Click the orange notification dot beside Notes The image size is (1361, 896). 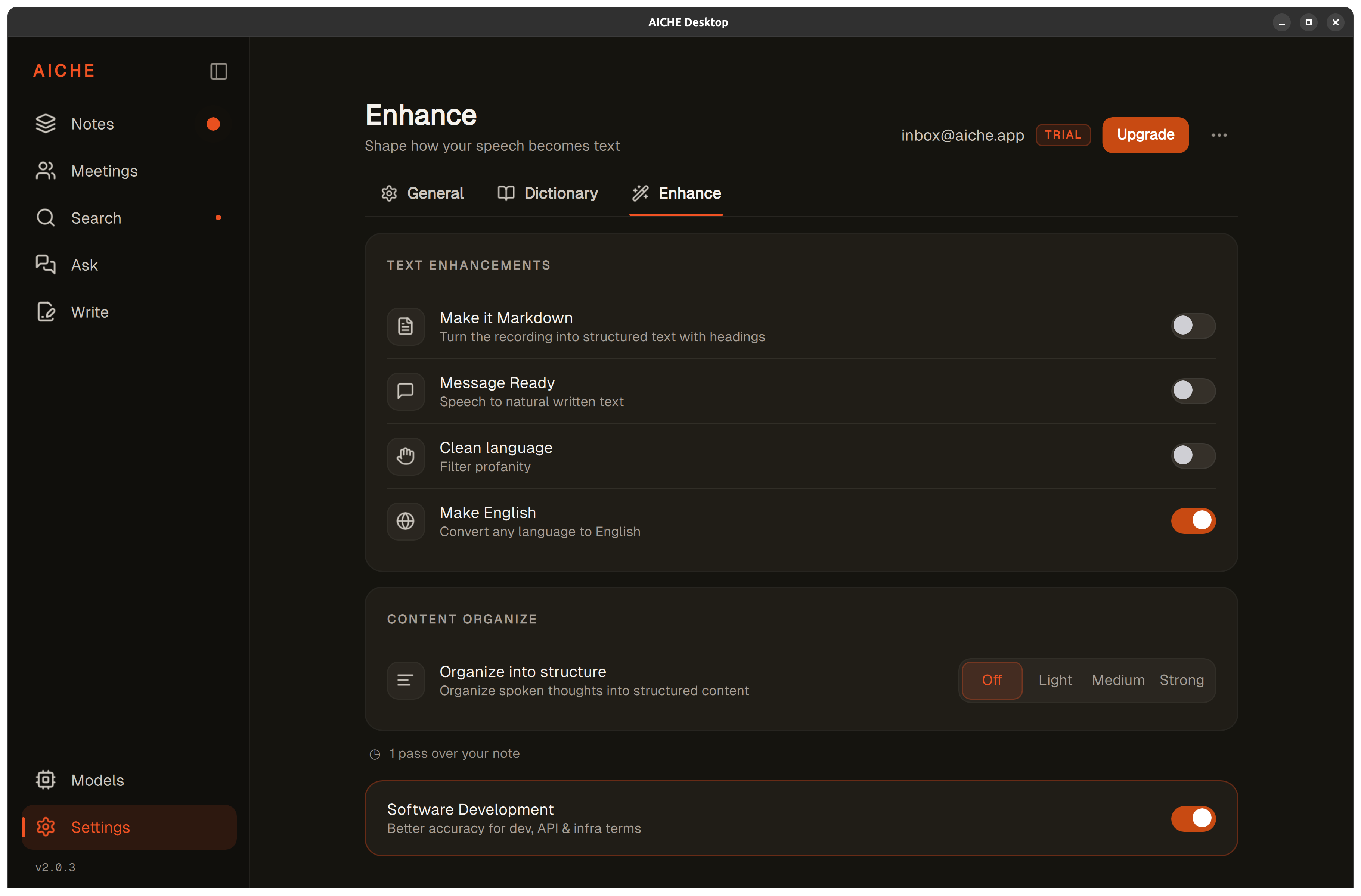click(x=213, y=124)
